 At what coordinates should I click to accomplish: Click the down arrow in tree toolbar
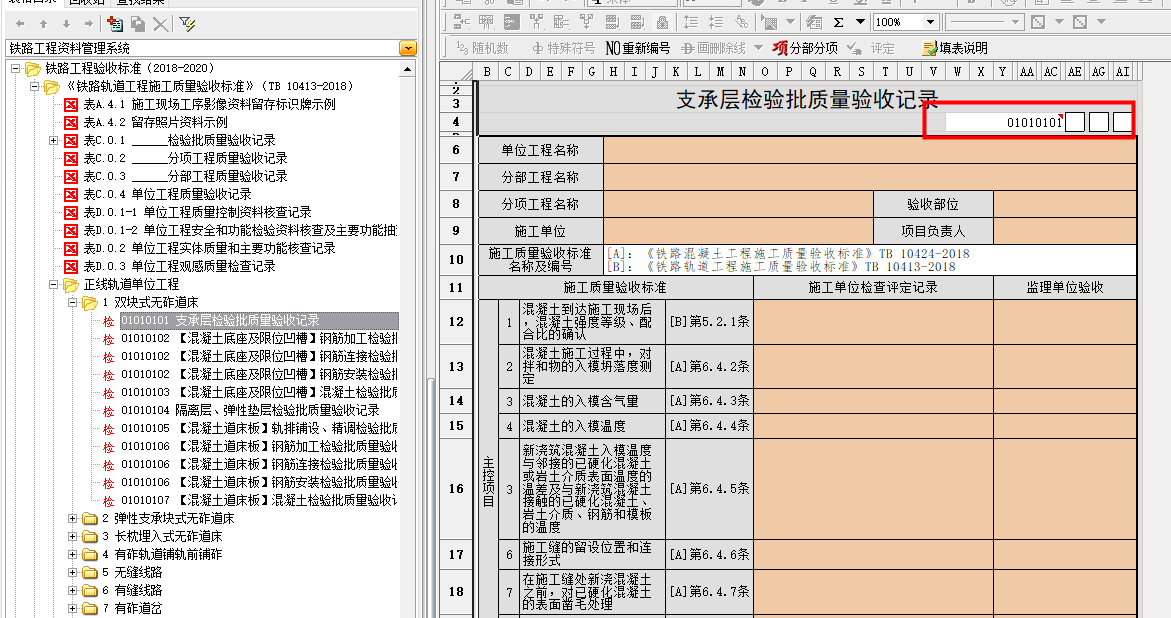tap(66, 25)
